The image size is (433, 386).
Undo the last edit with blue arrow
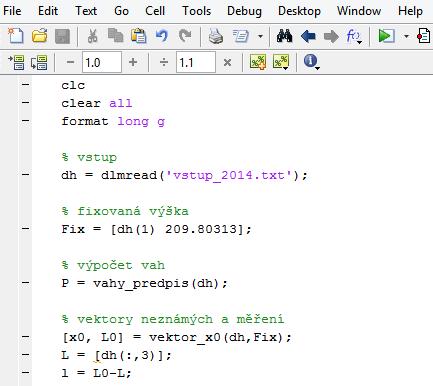pyautogui.click(x=162, y=36)
